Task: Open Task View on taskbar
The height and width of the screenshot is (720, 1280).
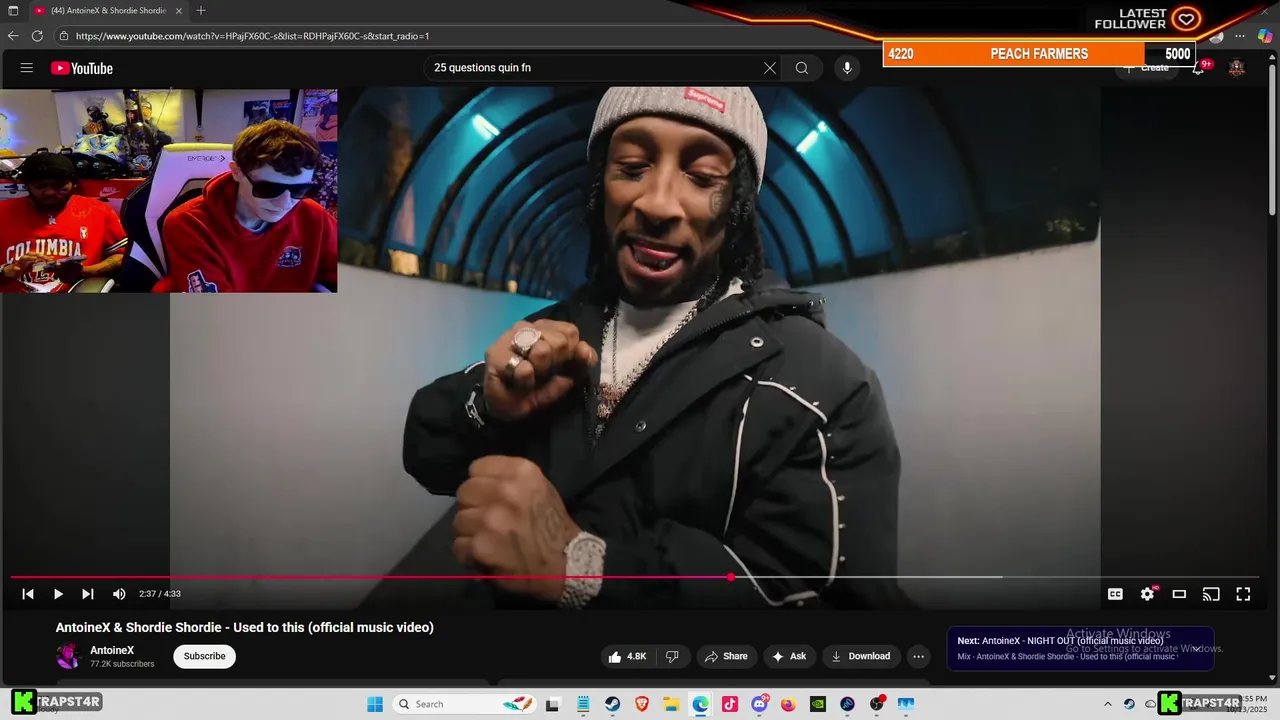Action: click(x=552, y=704)
